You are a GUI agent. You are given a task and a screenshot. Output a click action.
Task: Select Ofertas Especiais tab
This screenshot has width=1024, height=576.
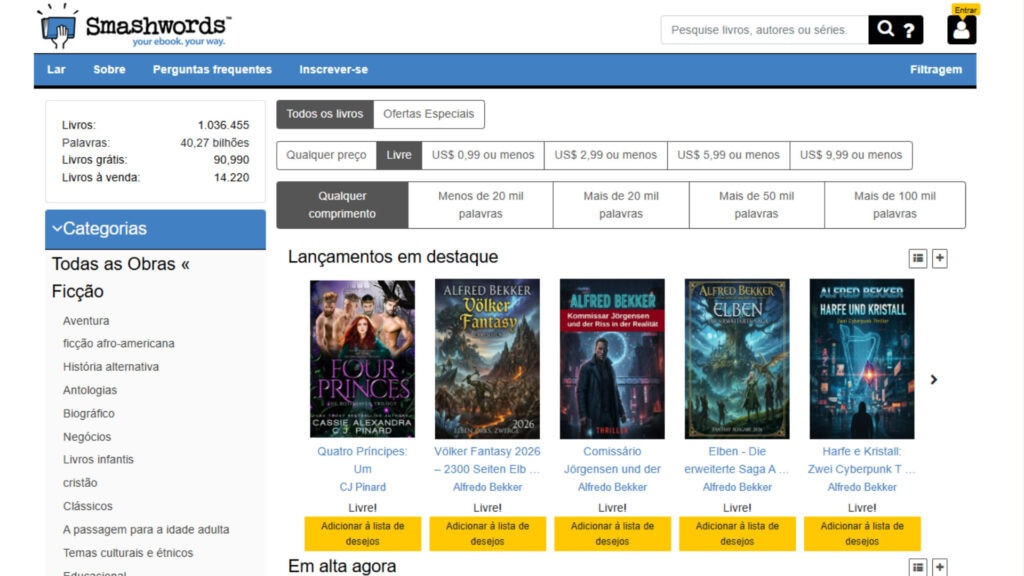428,114
